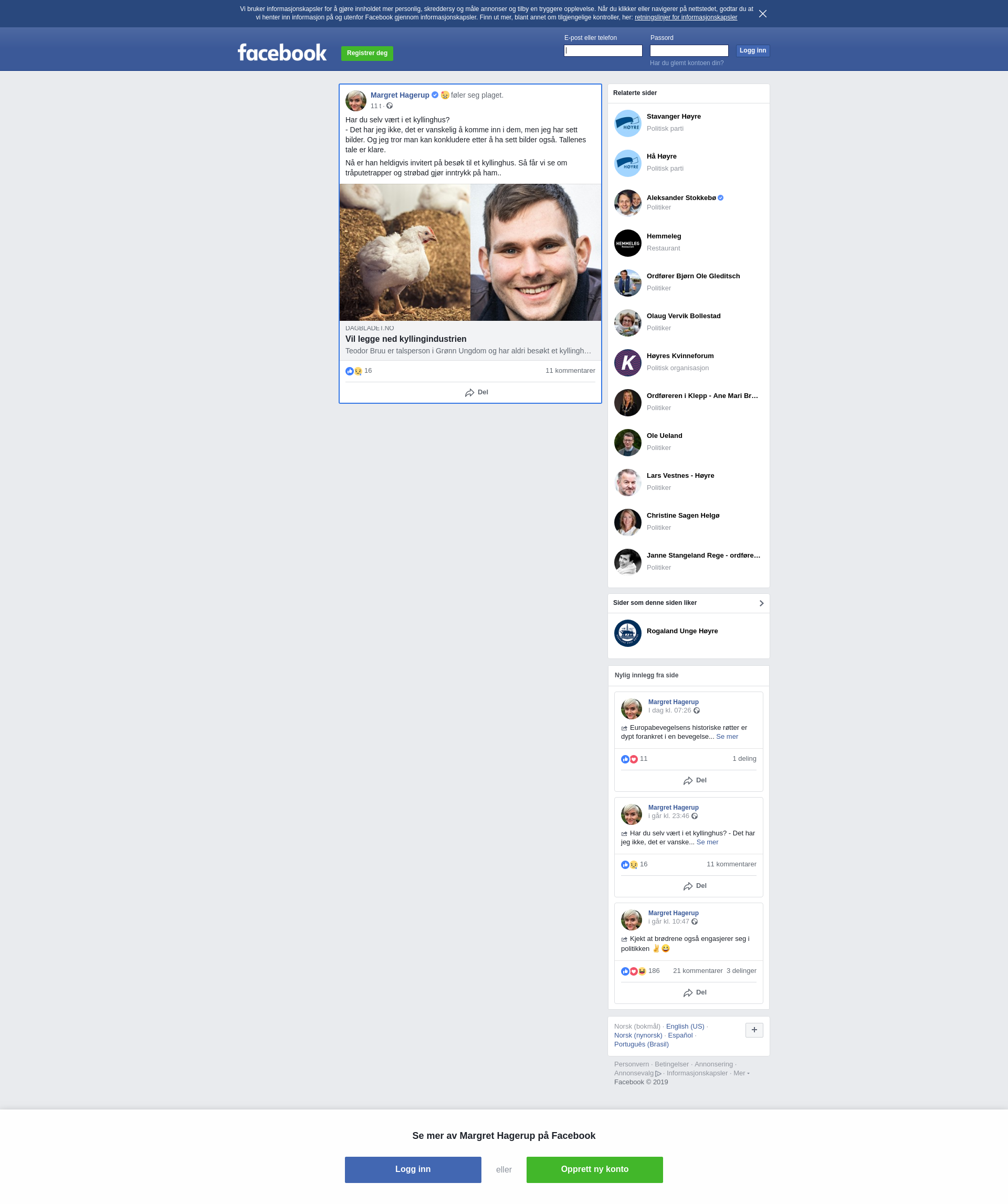Open Stavanger Høyre page logo

[x=628, y=123]
